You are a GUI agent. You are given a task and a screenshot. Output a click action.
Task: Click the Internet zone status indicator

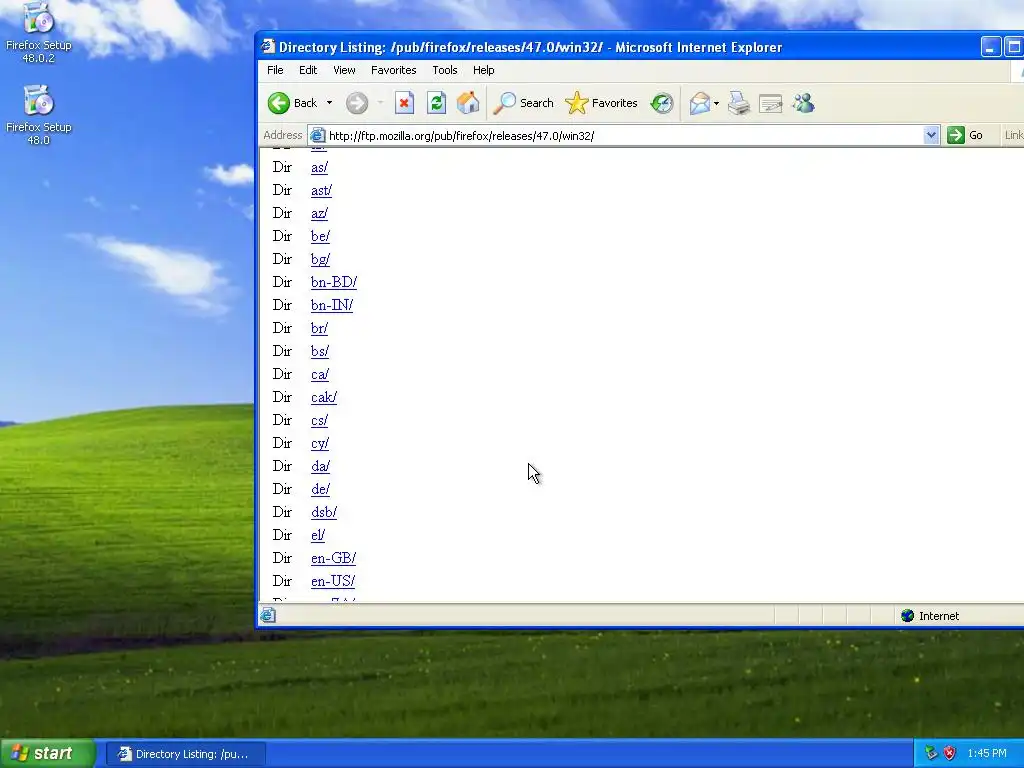coord(930,616)
